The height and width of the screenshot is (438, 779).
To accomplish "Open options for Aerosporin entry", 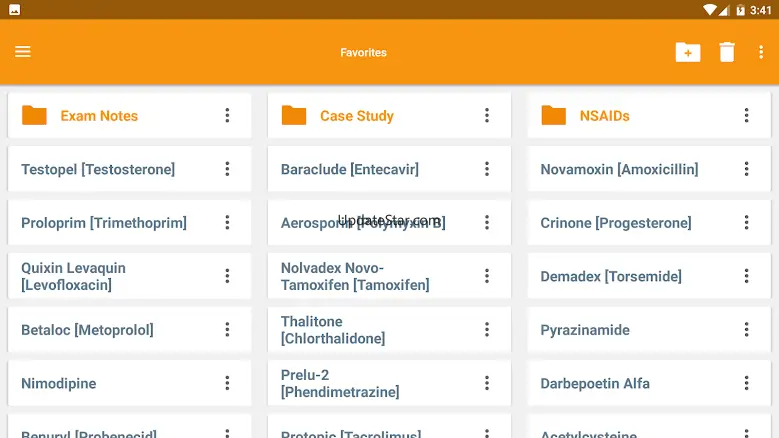I will [487, 222].
